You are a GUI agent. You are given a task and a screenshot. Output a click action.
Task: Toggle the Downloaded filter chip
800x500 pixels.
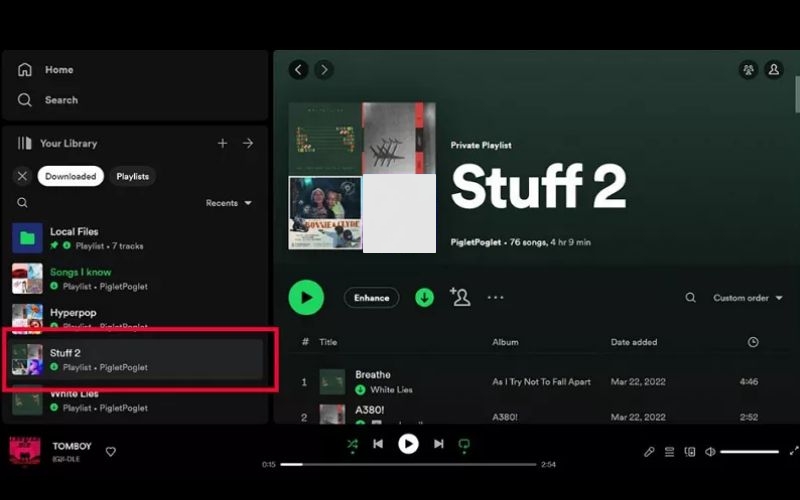[x=70, y=176]
